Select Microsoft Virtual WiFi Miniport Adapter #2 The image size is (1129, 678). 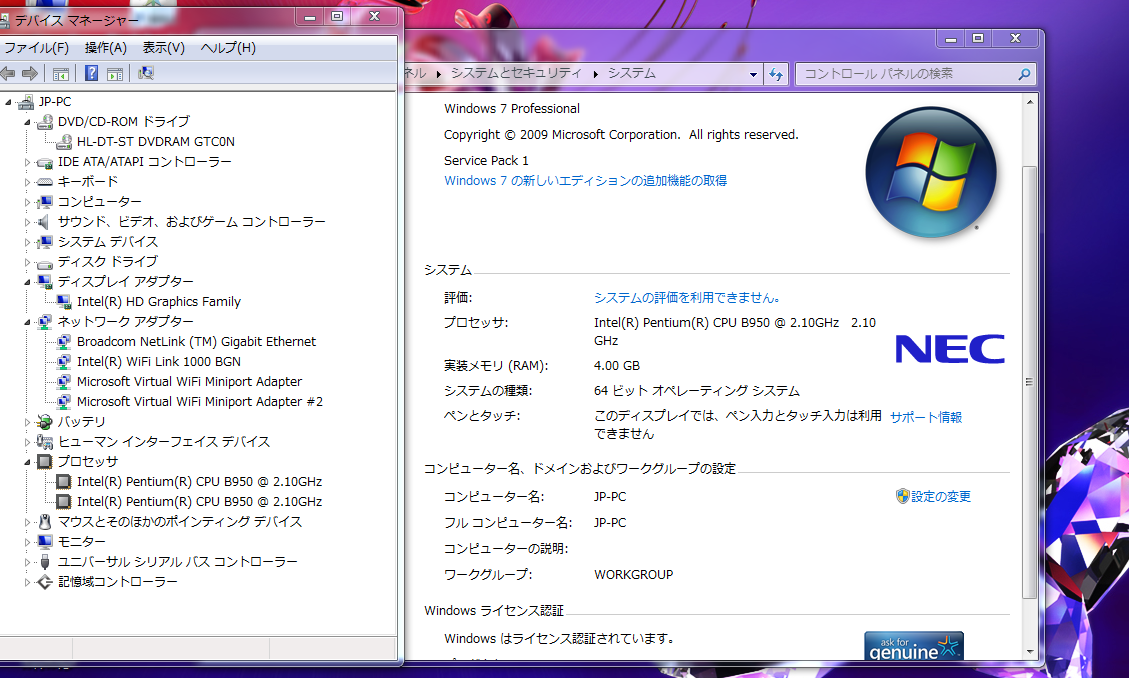[x=199, y=402]
